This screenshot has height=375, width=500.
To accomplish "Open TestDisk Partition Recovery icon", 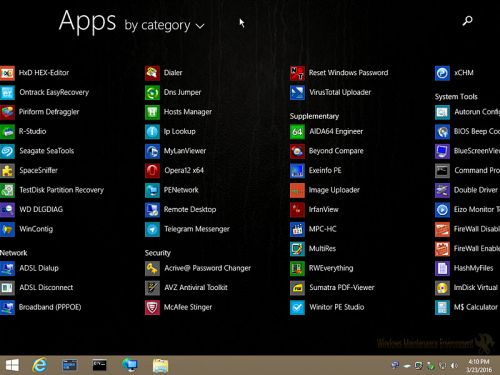I will click(7, 190).
